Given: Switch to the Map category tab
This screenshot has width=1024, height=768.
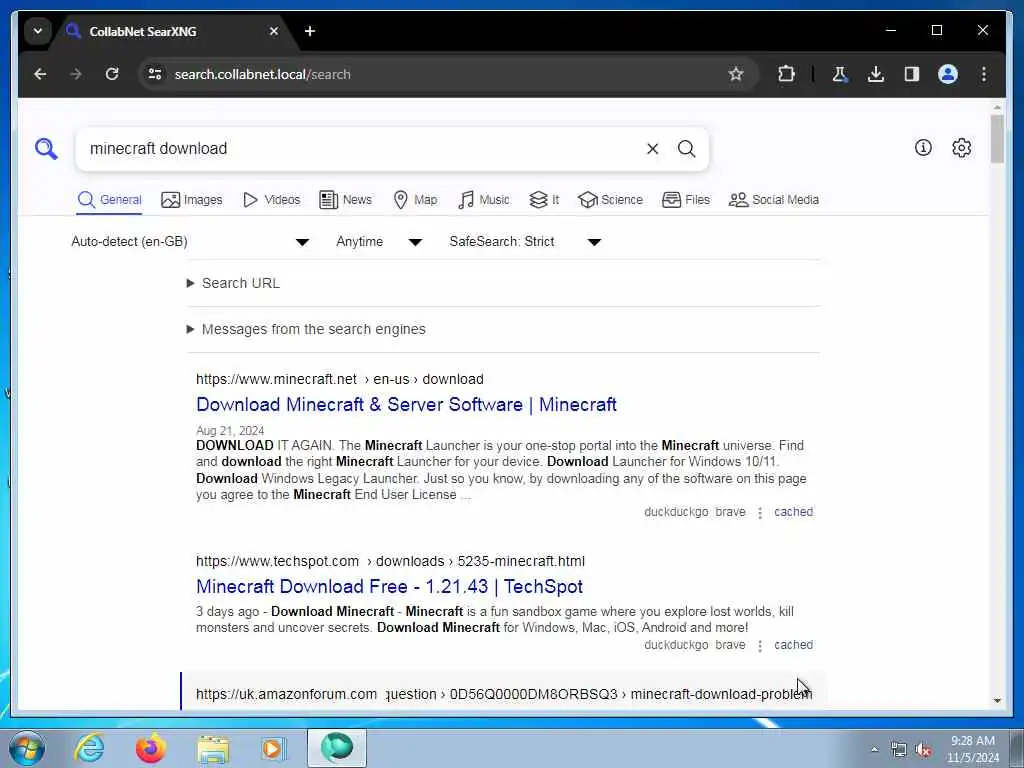Looking at the screenshot, I should (415, 200).
